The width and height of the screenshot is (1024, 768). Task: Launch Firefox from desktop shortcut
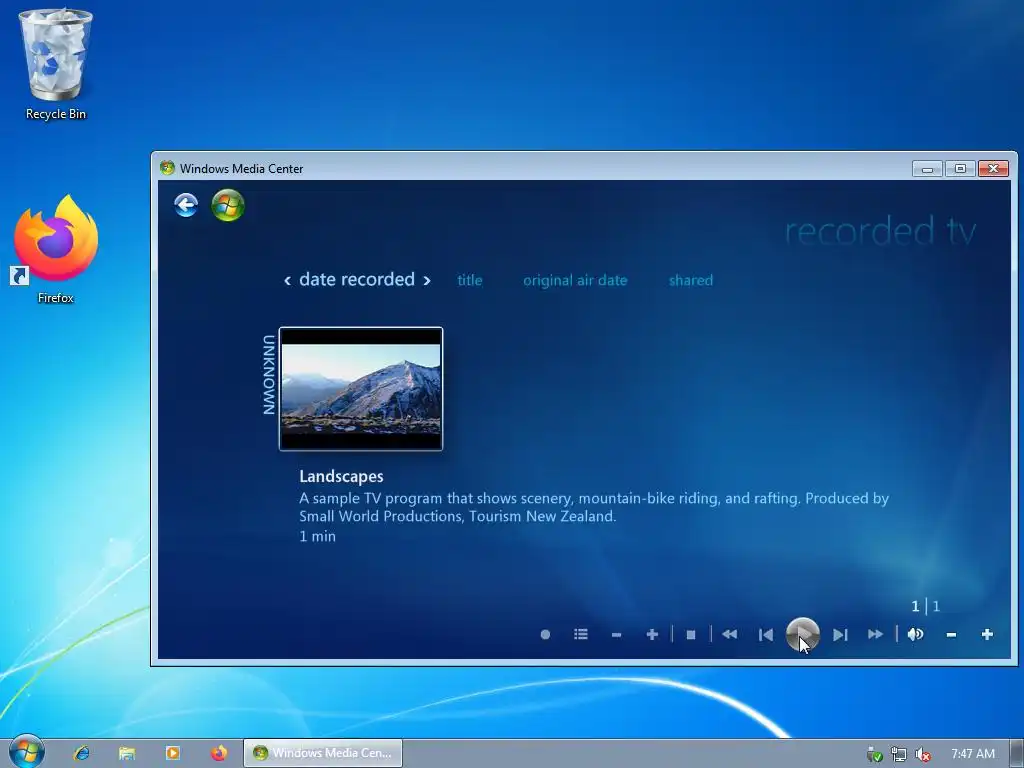[56, 249]
